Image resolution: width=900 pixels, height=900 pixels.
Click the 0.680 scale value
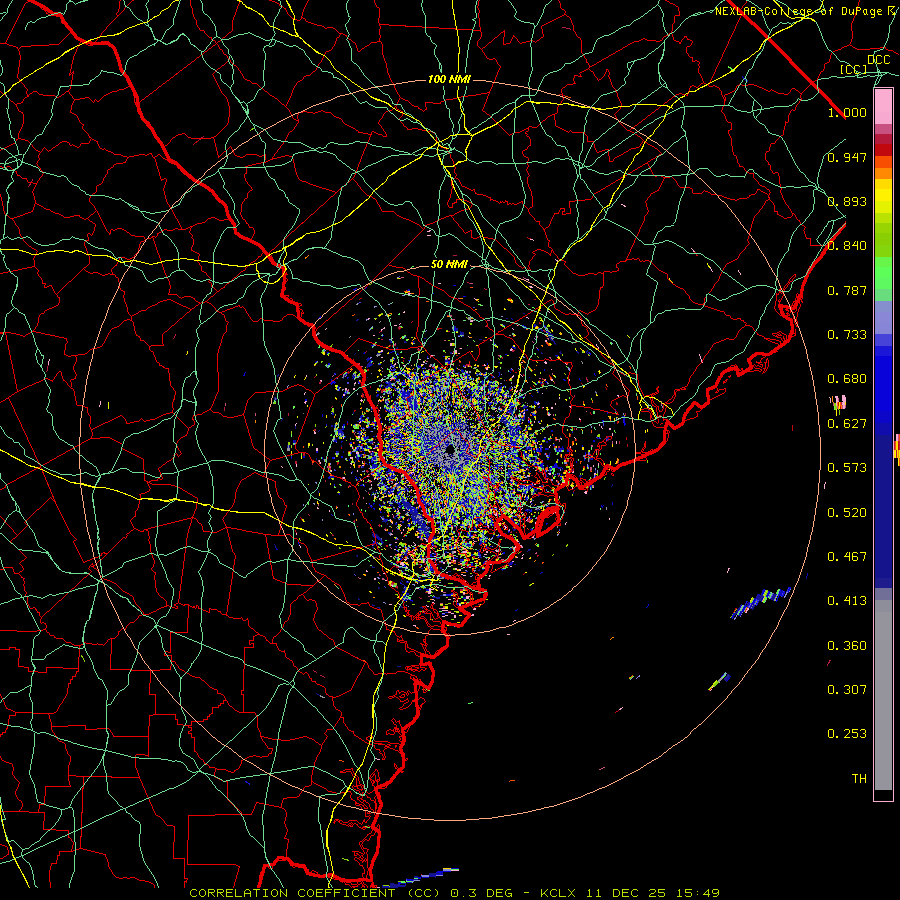[847, 379]
